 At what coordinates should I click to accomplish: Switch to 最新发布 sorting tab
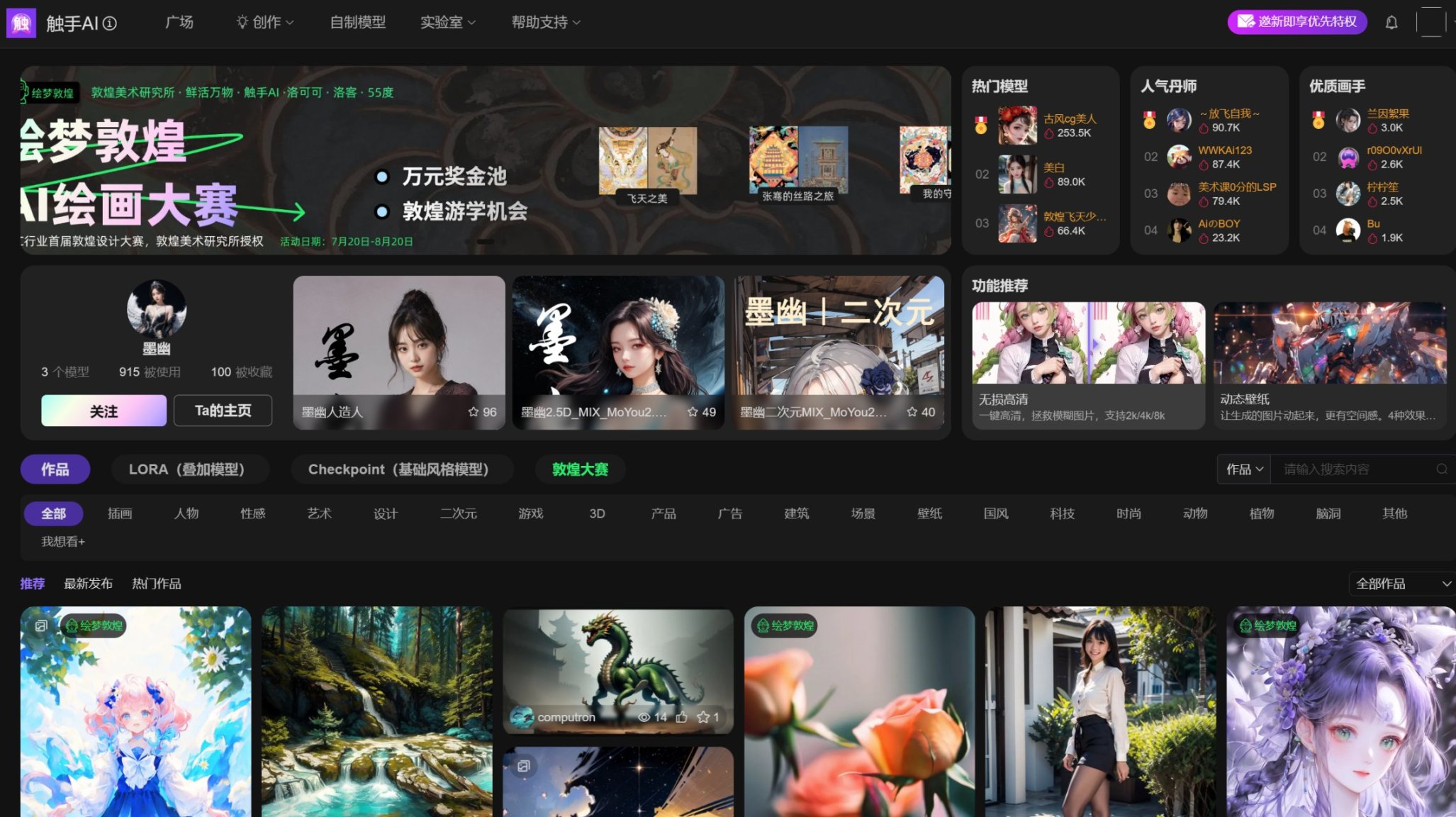pos(88,584)
